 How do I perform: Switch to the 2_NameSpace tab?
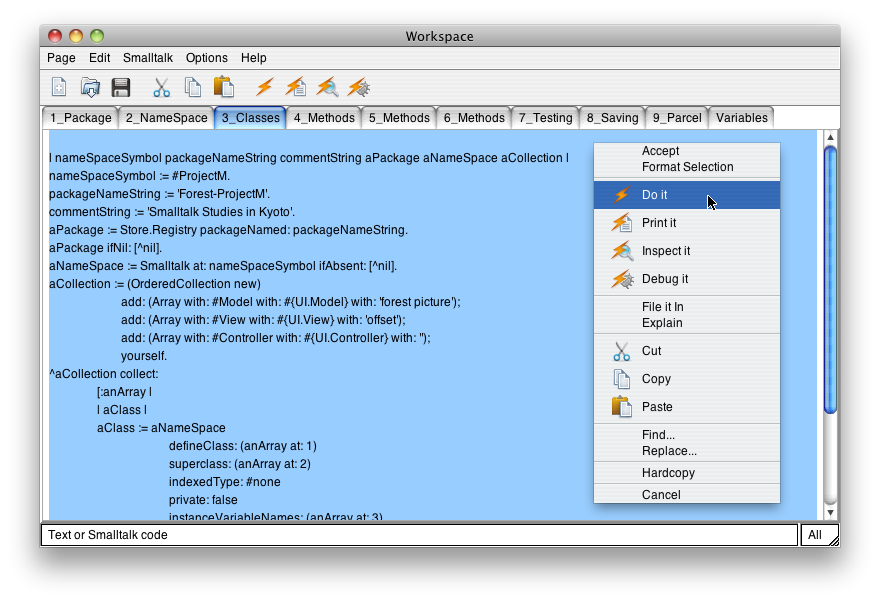point(166,118)
